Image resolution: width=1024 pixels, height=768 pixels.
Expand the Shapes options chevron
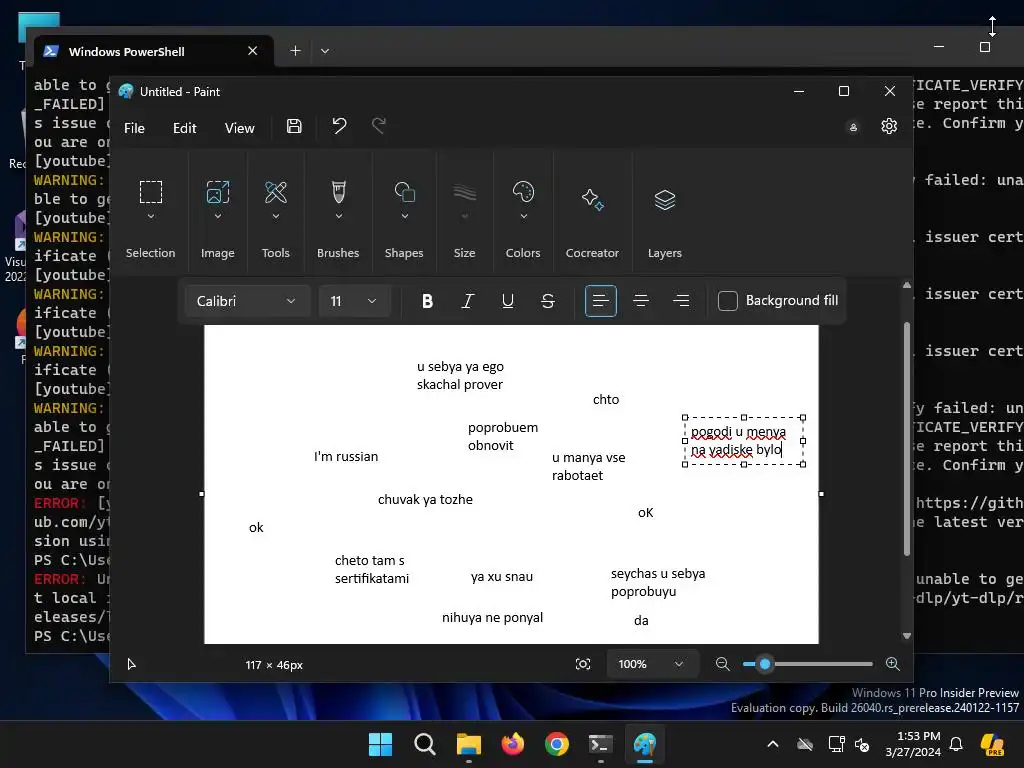click(x=404, y=217)
